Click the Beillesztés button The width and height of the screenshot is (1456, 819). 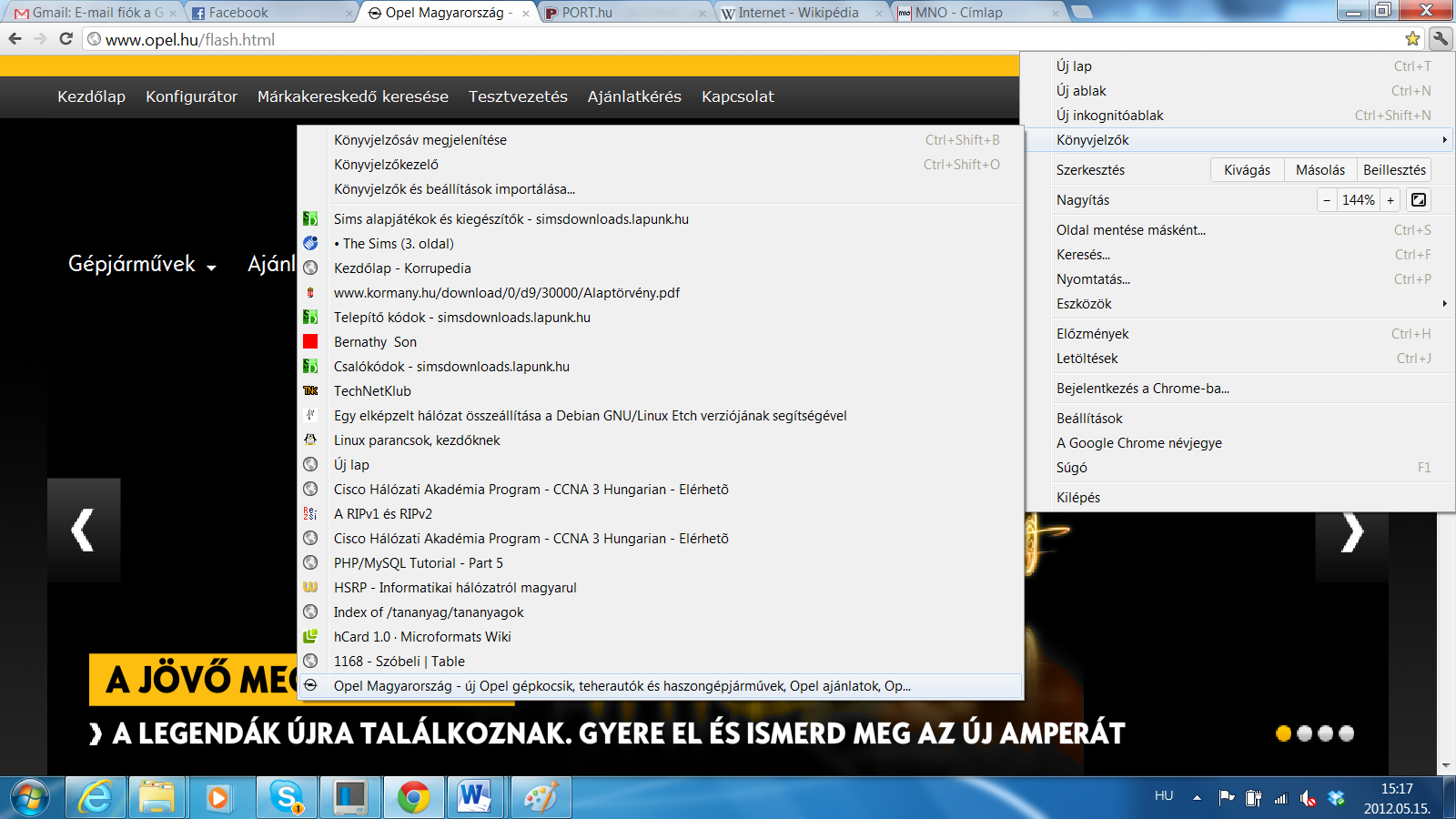pos(1394,170)
